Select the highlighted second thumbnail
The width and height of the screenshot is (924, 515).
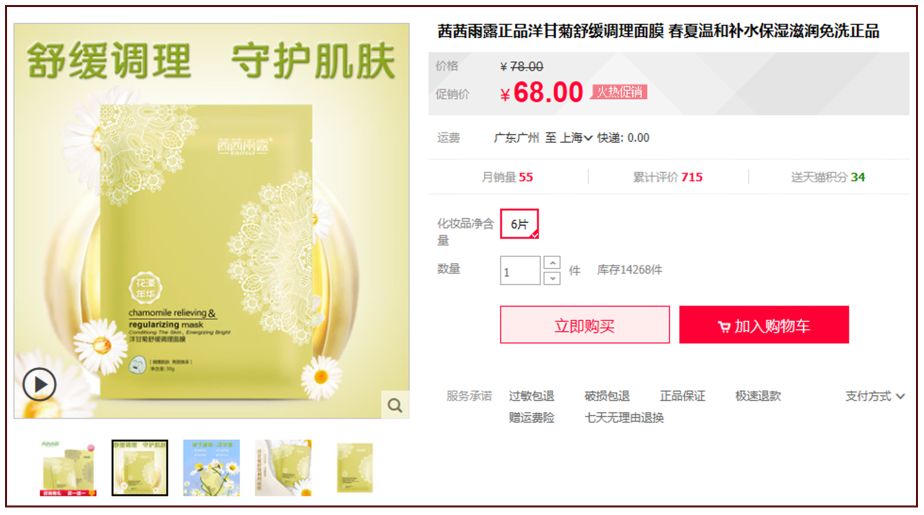point(140,468)
